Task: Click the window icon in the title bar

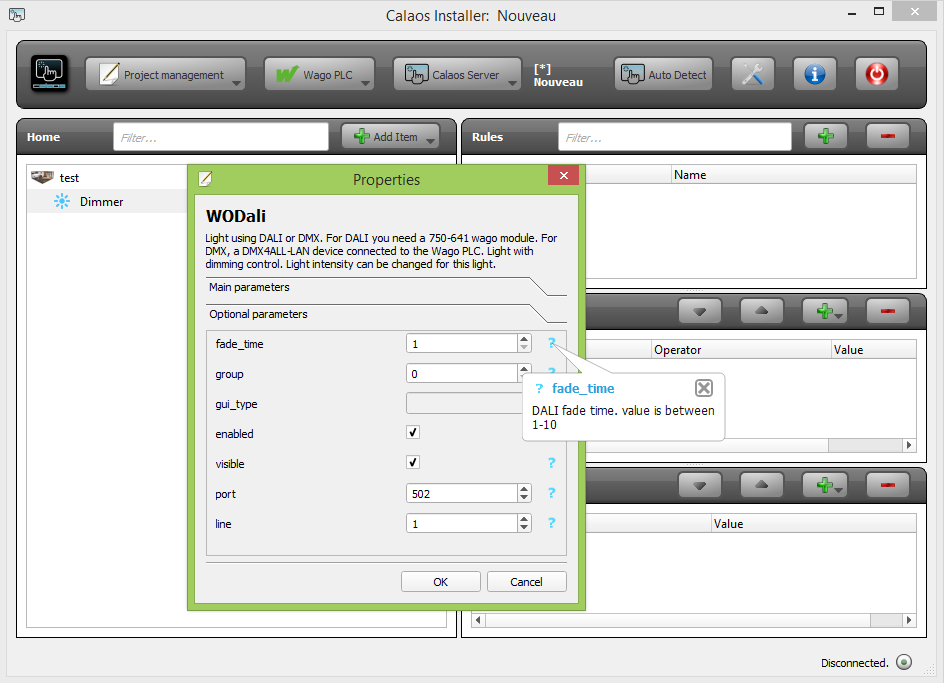Action: [x=17, y=14]
